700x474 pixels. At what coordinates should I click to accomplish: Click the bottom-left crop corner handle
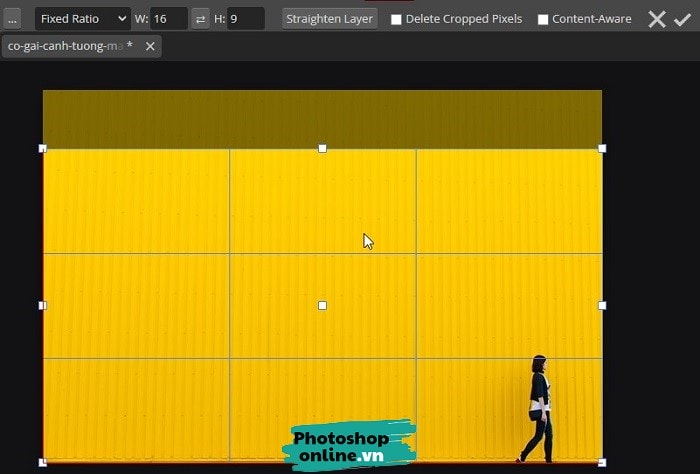(43, 462)
